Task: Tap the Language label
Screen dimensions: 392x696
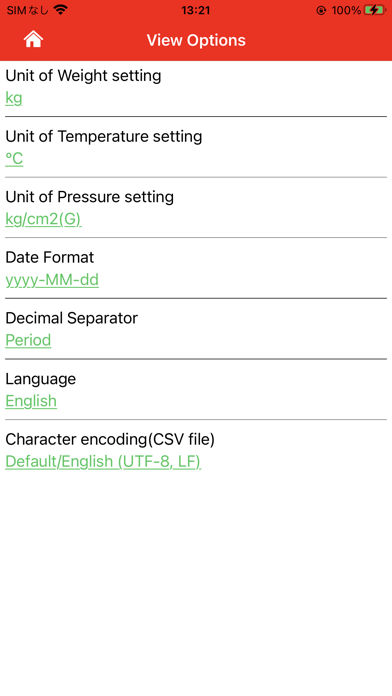Action: tap(40, 379)
